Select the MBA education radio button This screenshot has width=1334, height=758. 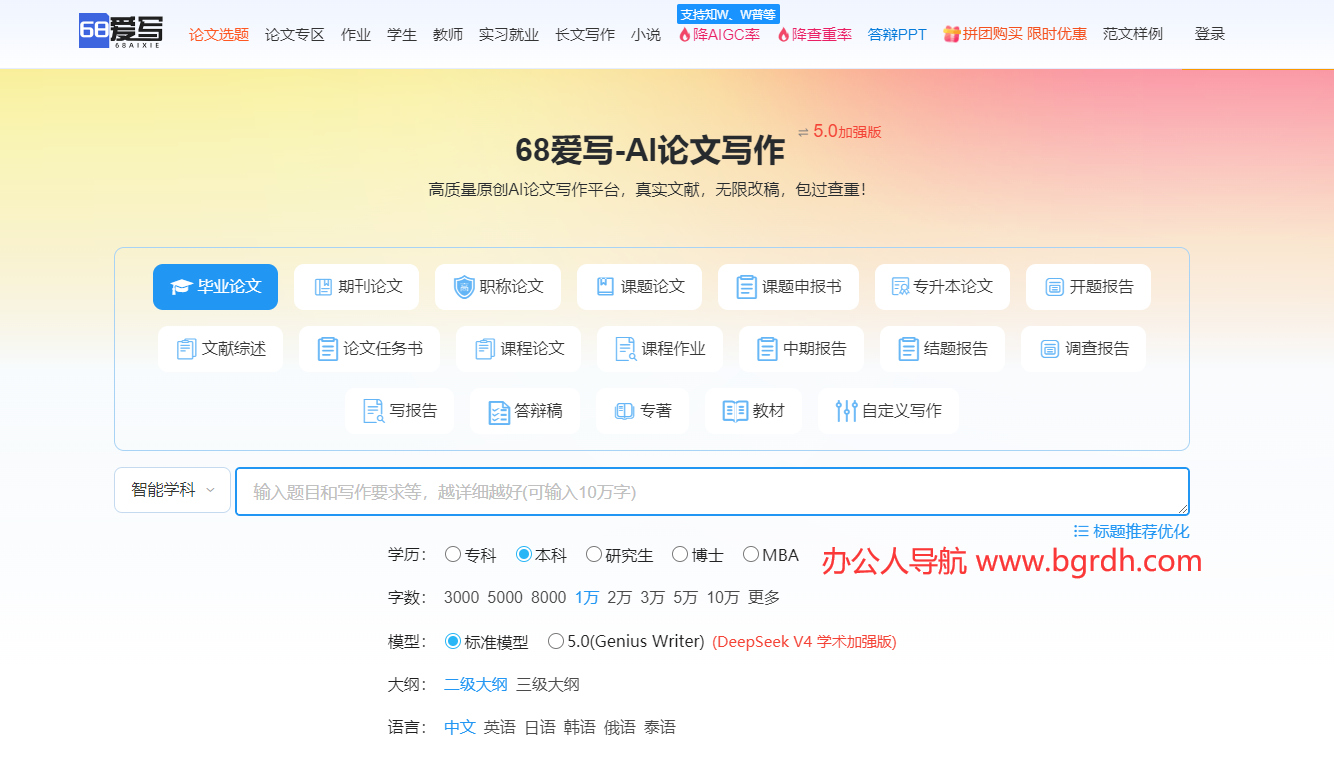751,554
